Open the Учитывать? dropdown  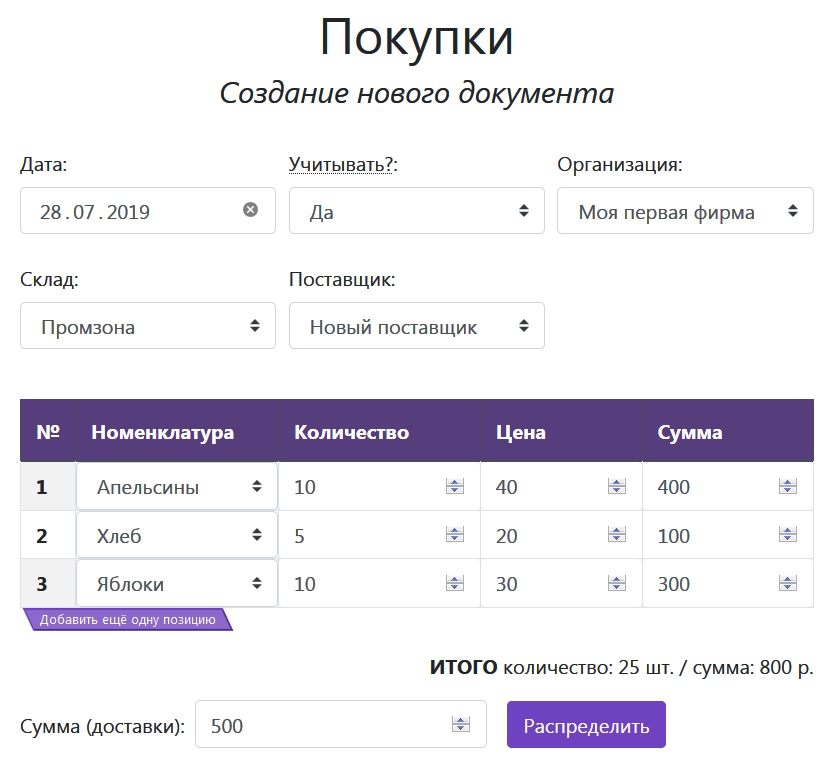click(416, 211)
